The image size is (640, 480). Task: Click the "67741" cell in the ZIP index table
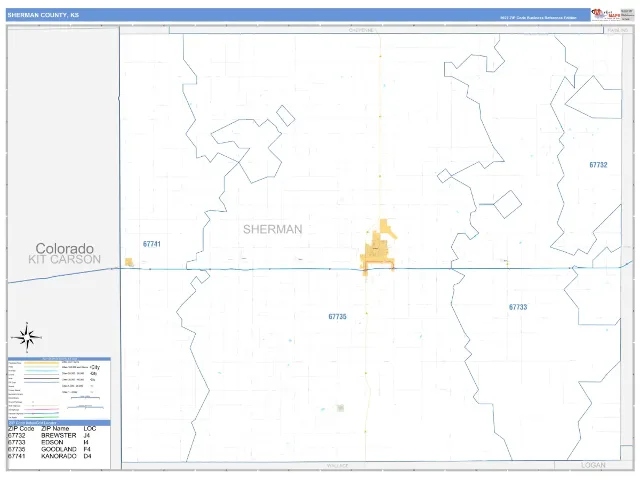pyautogui.click(x=17, y=456)
